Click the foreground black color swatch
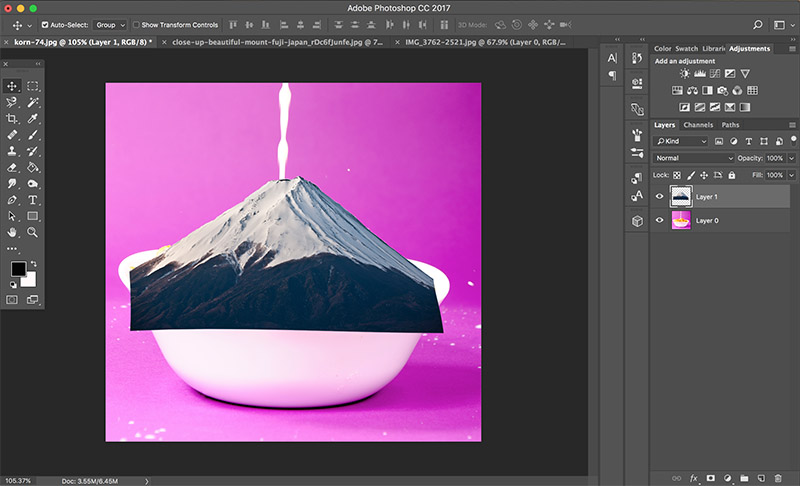 pos(18,268)
